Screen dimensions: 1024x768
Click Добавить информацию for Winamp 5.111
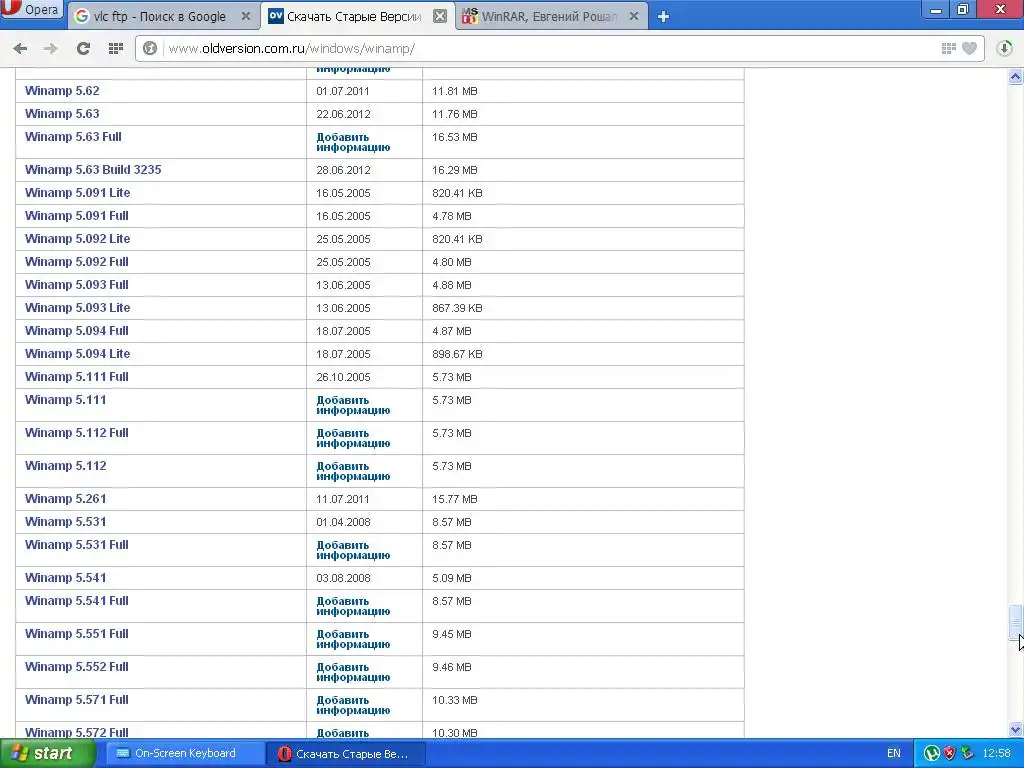tap(353, 406)
